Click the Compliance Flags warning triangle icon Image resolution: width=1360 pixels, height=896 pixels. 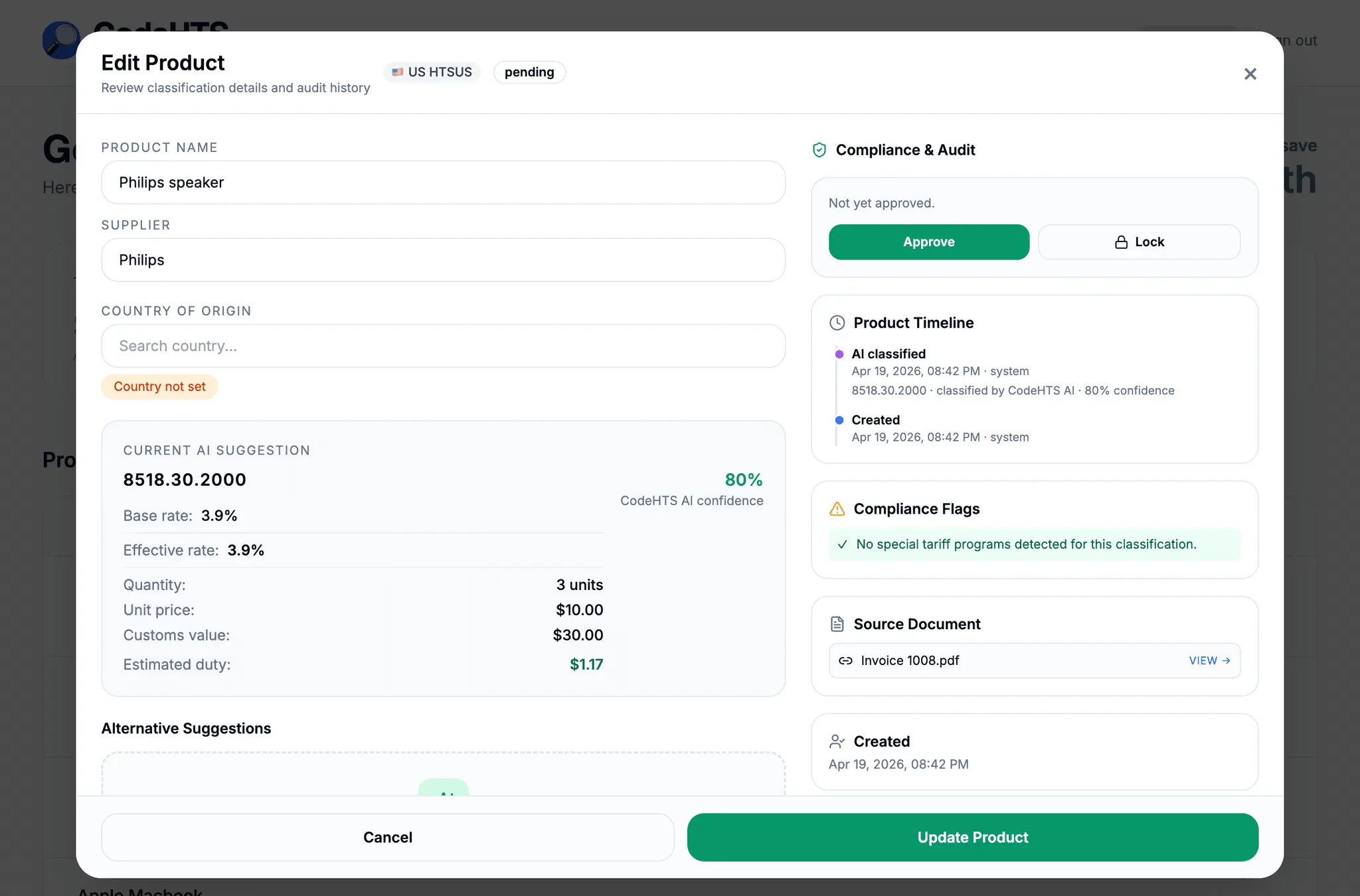pyautogui.click(x=837, y=509)
